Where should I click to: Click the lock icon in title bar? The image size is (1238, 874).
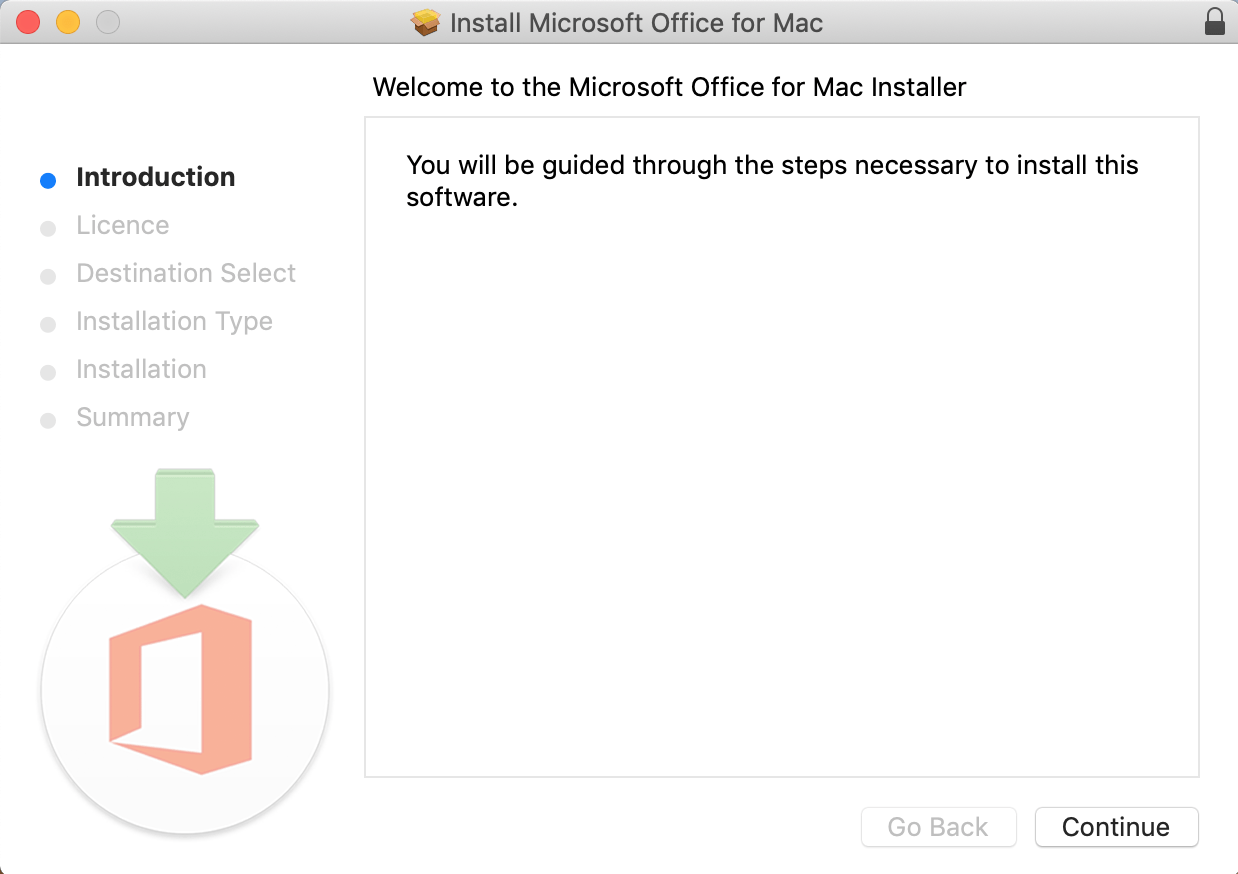[1215, 22]
